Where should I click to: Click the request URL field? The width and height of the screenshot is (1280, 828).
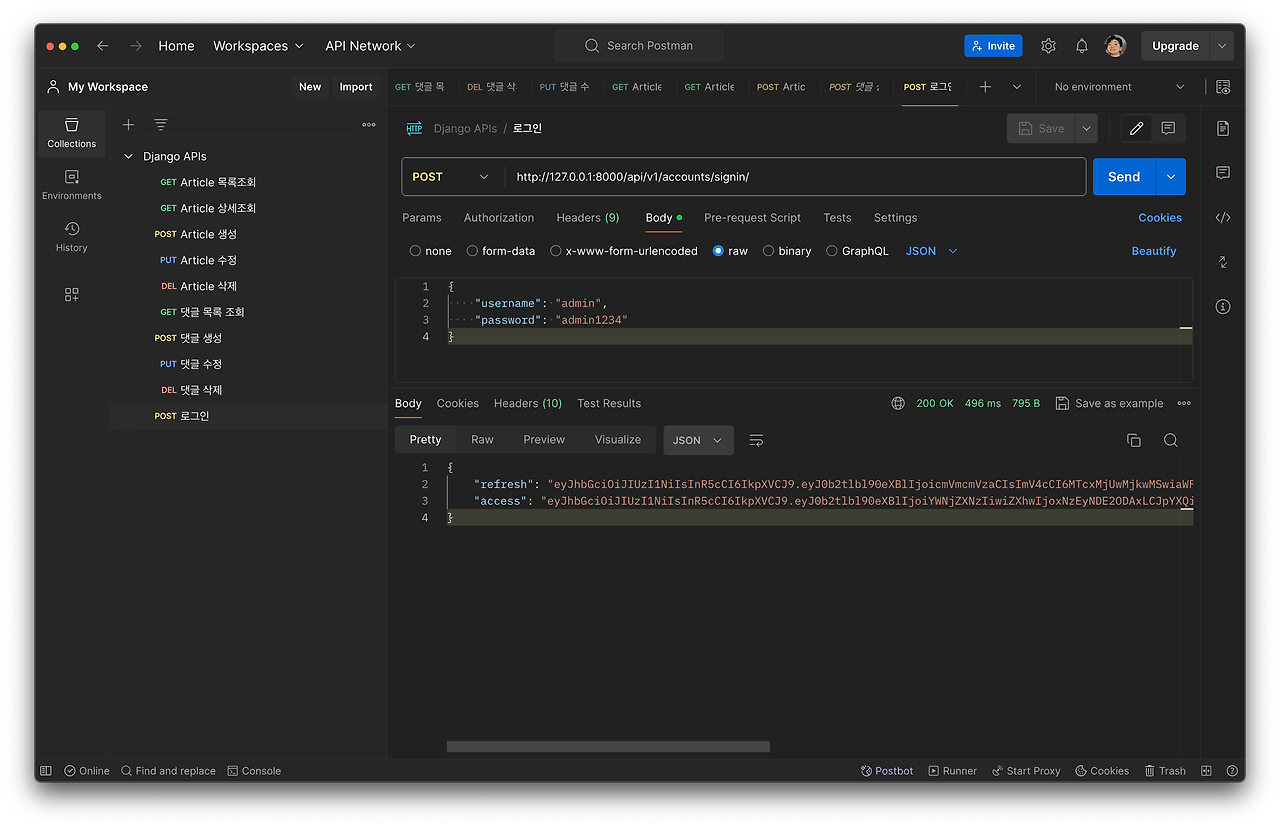click(796, 177)
